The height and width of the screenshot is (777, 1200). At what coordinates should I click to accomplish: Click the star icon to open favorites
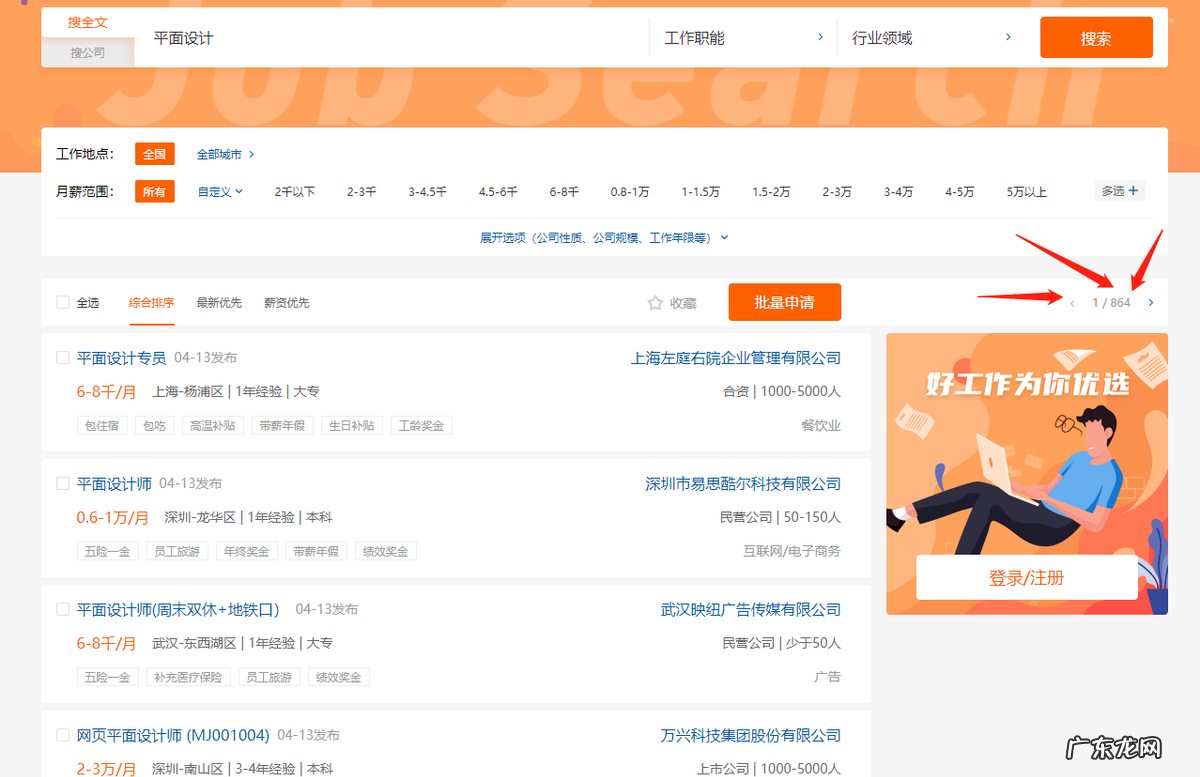(653, 303)
